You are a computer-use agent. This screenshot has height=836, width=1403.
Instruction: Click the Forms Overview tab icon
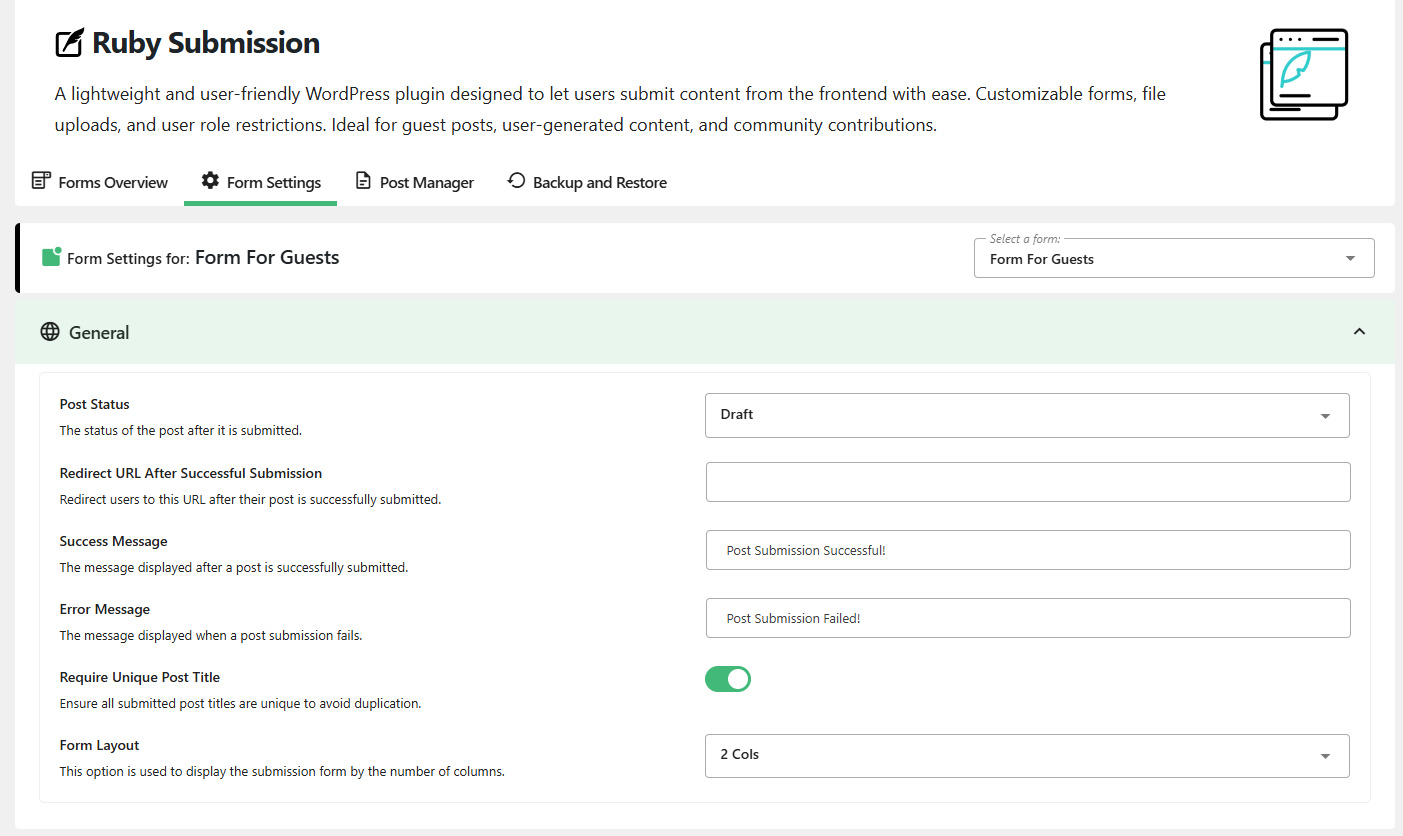tap(41, 181)
